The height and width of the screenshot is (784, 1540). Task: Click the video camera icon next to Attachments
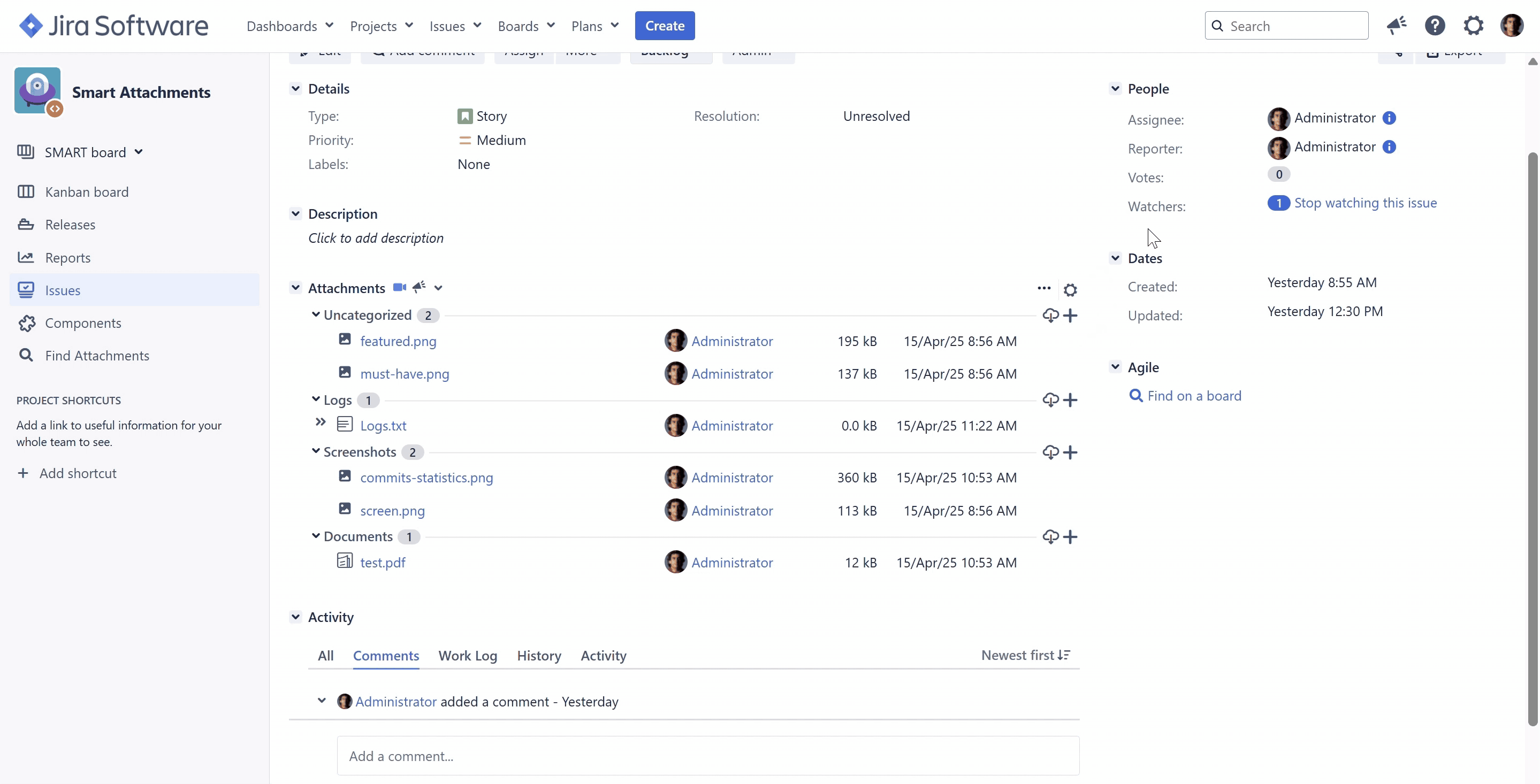pyautogui.click(x=399, y=287)
